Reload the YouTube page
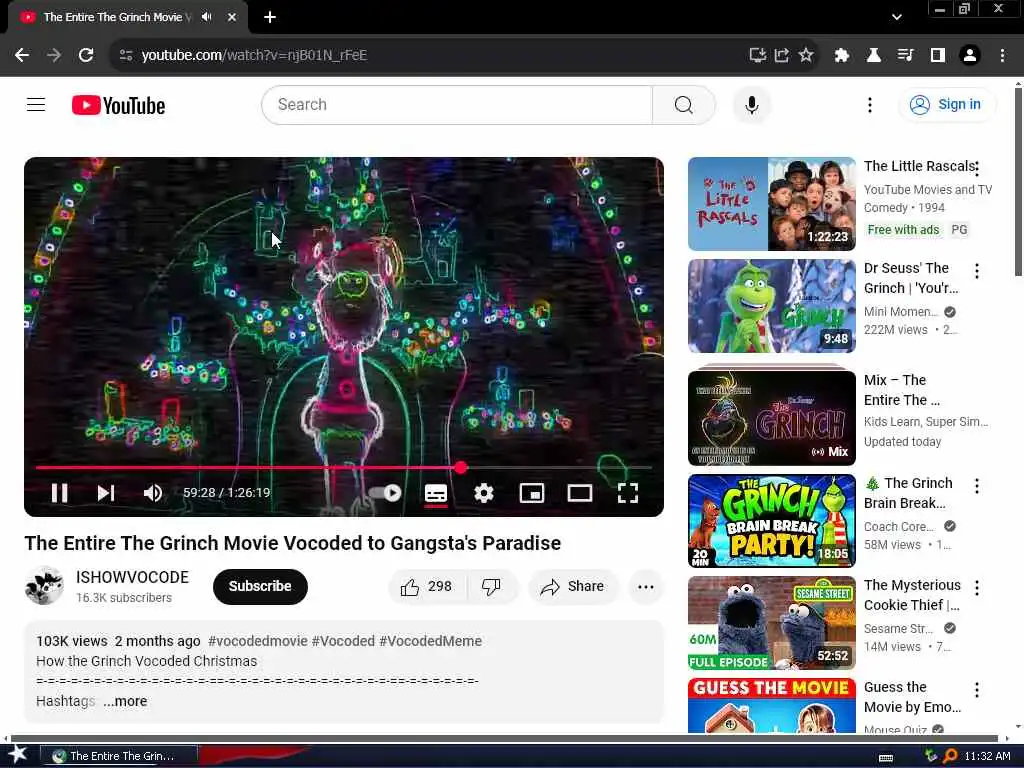The height and width of the screenshot is (768, 1024). [86, 56]
